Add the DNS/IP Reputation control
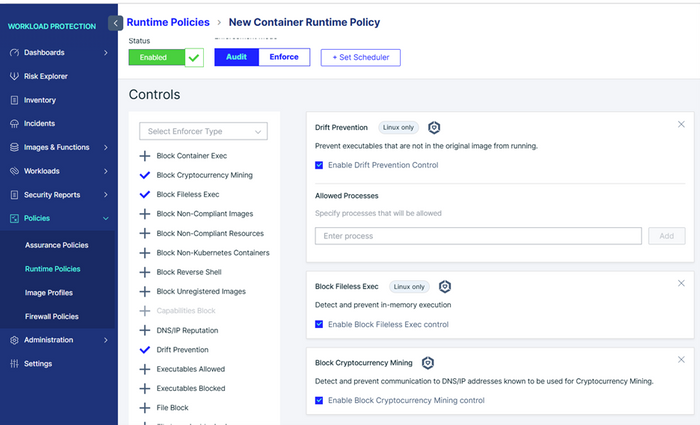 click(x=145, y=330)
